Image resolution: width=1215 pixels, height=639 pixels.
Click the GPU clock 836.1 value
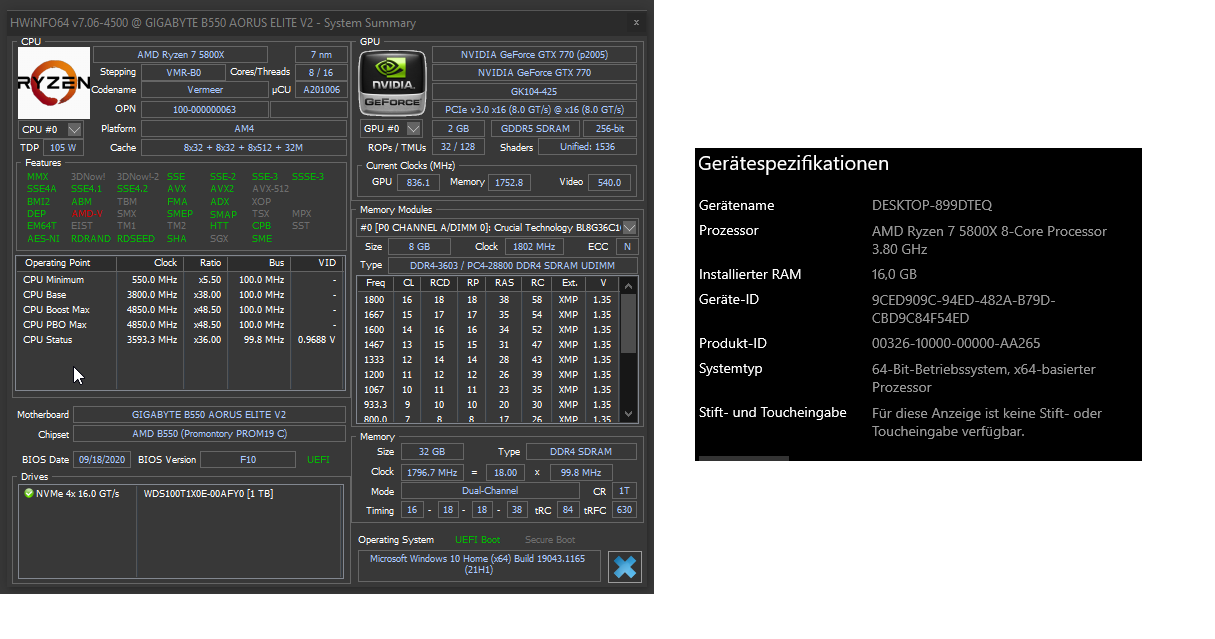(417, 183)
